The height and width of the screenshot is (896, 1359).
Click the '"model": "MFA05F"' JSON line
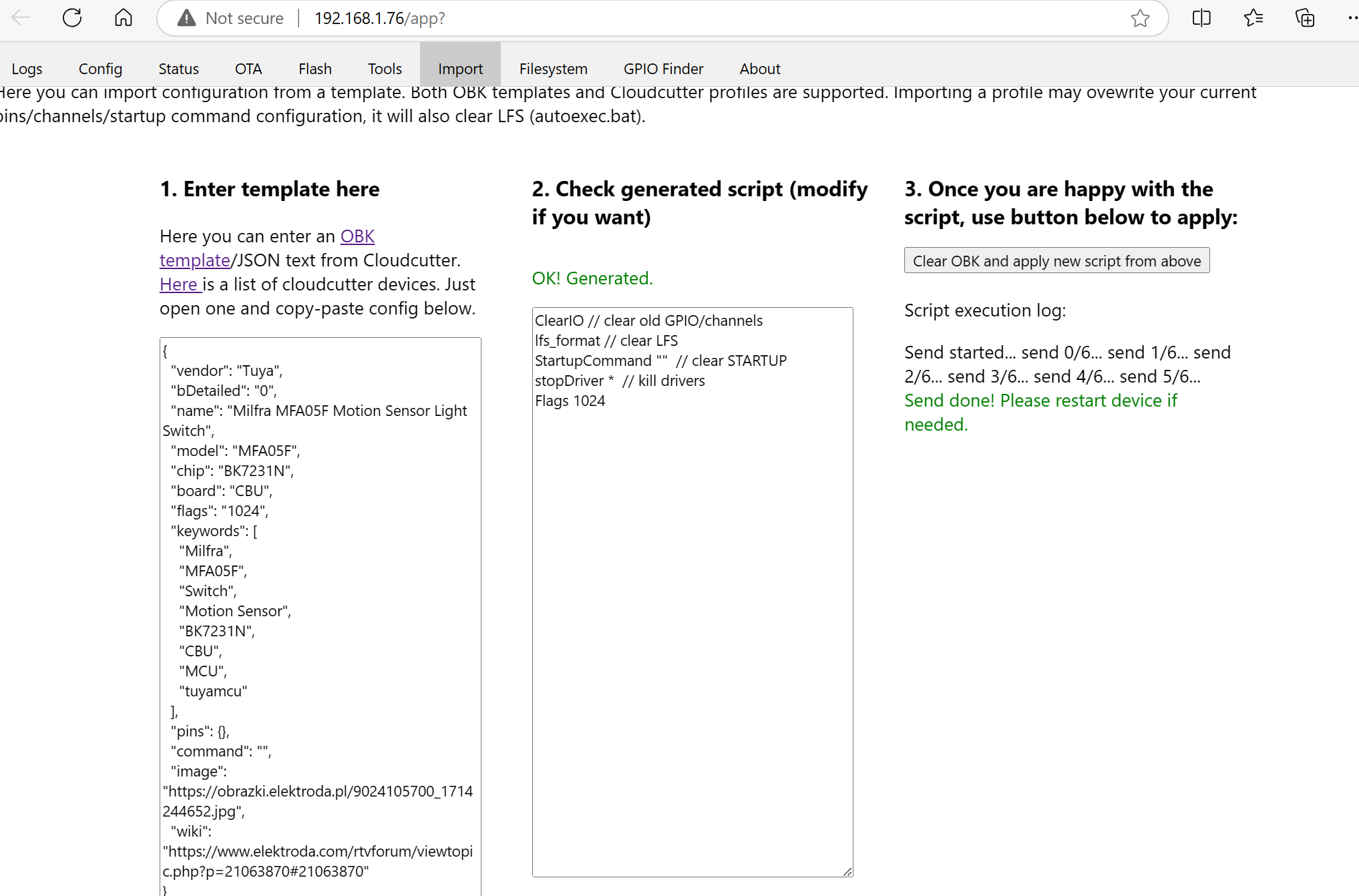coord(236,451)
